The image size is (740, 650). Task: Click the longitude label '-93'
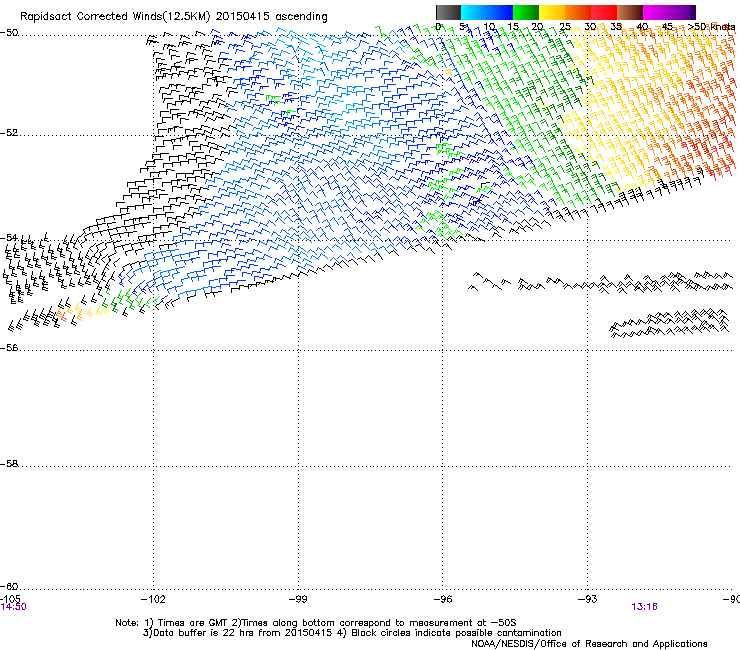(588, 599)
